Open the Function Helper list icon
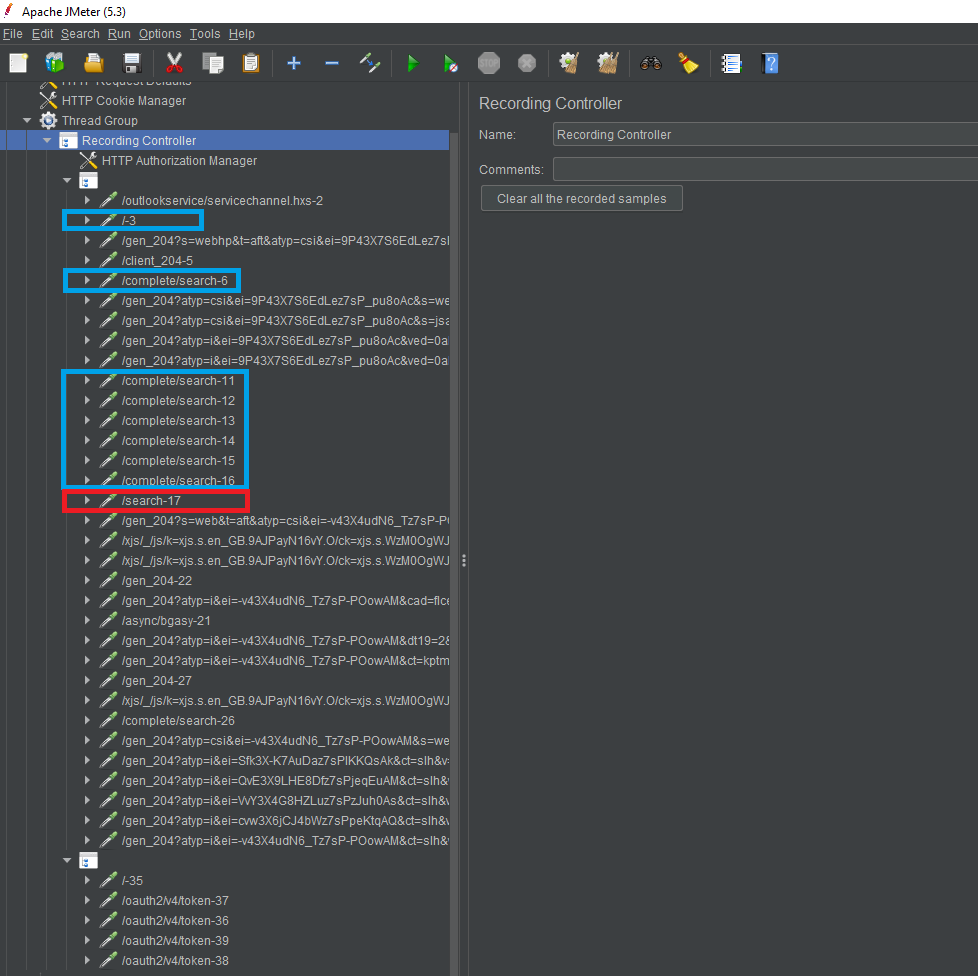 pyautogui.click(x=731, y=63)
